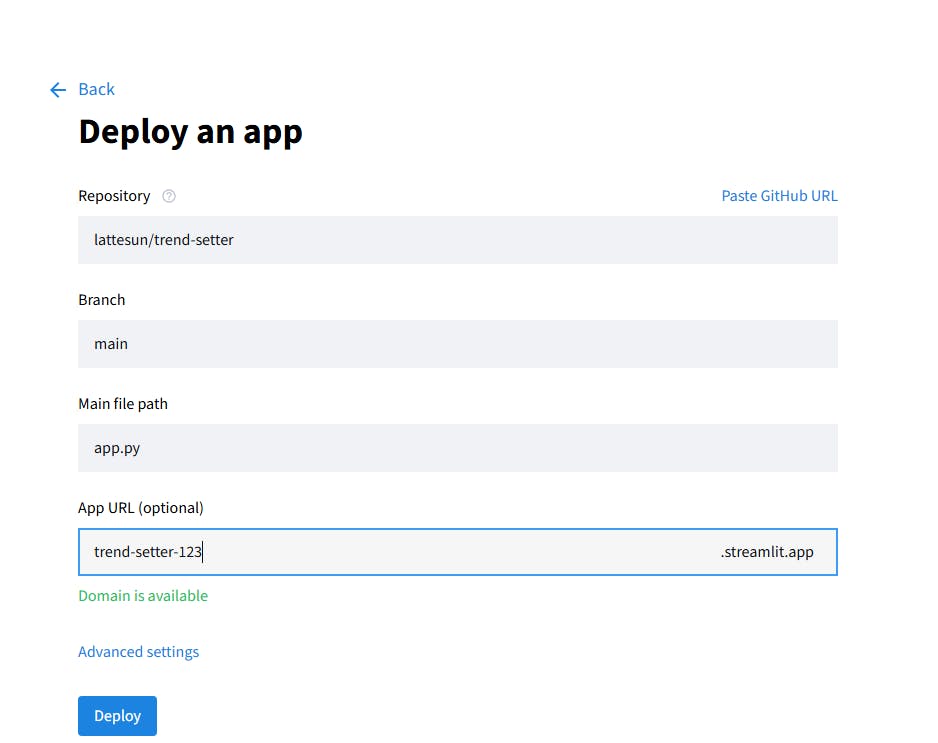
Task: Click the app.py file name text
Action: click(117, 448)
